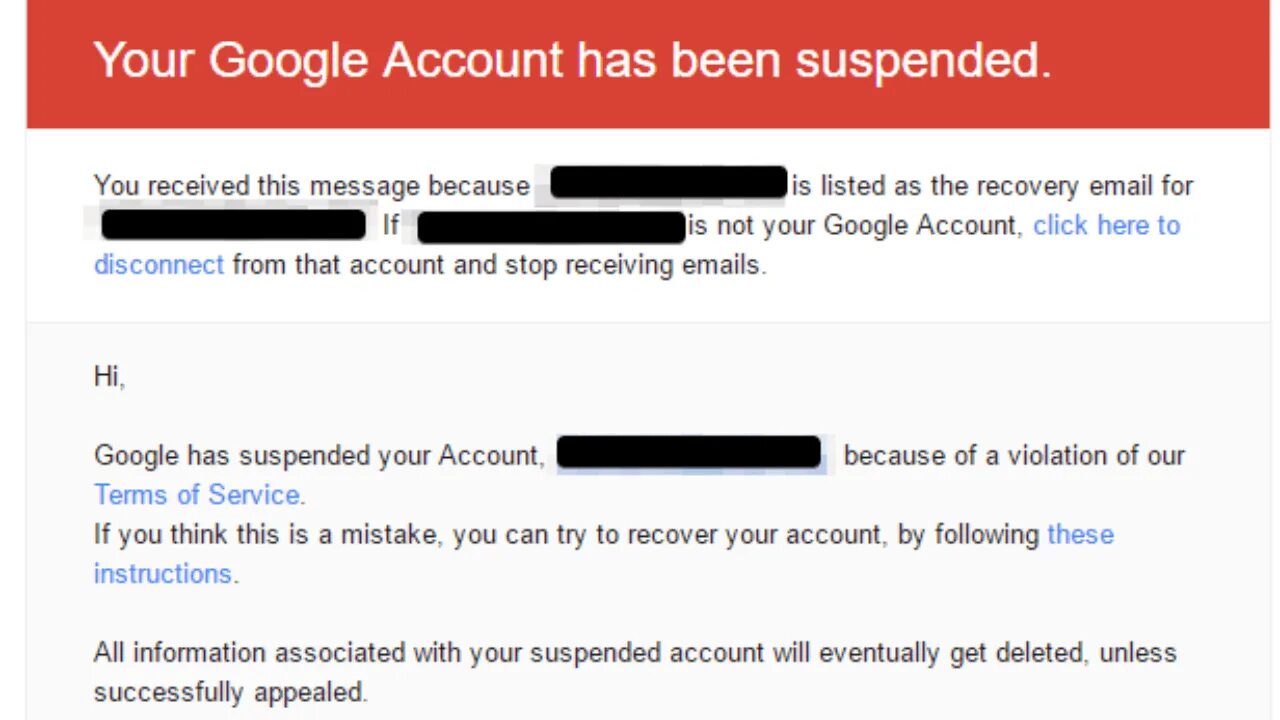Image resolution: width=1280 pixels, height=720 pixels.
Task: Click "You received this message because" text
Action: pos(311,187)
